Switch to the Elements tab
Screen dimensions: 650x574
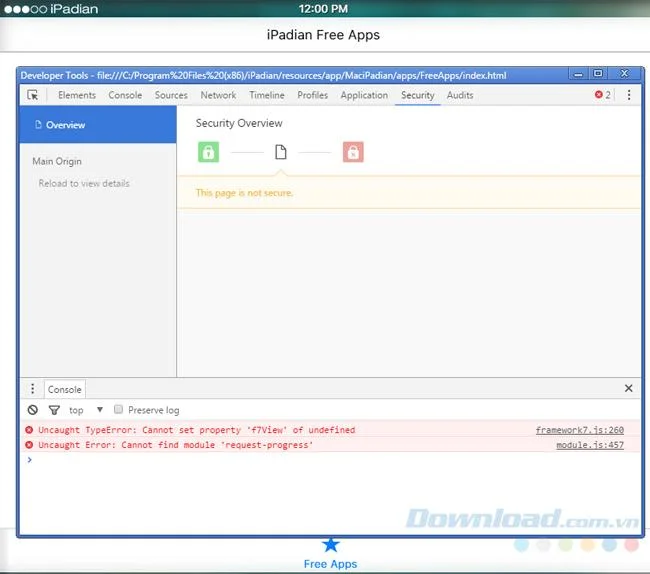coord(77,95)
